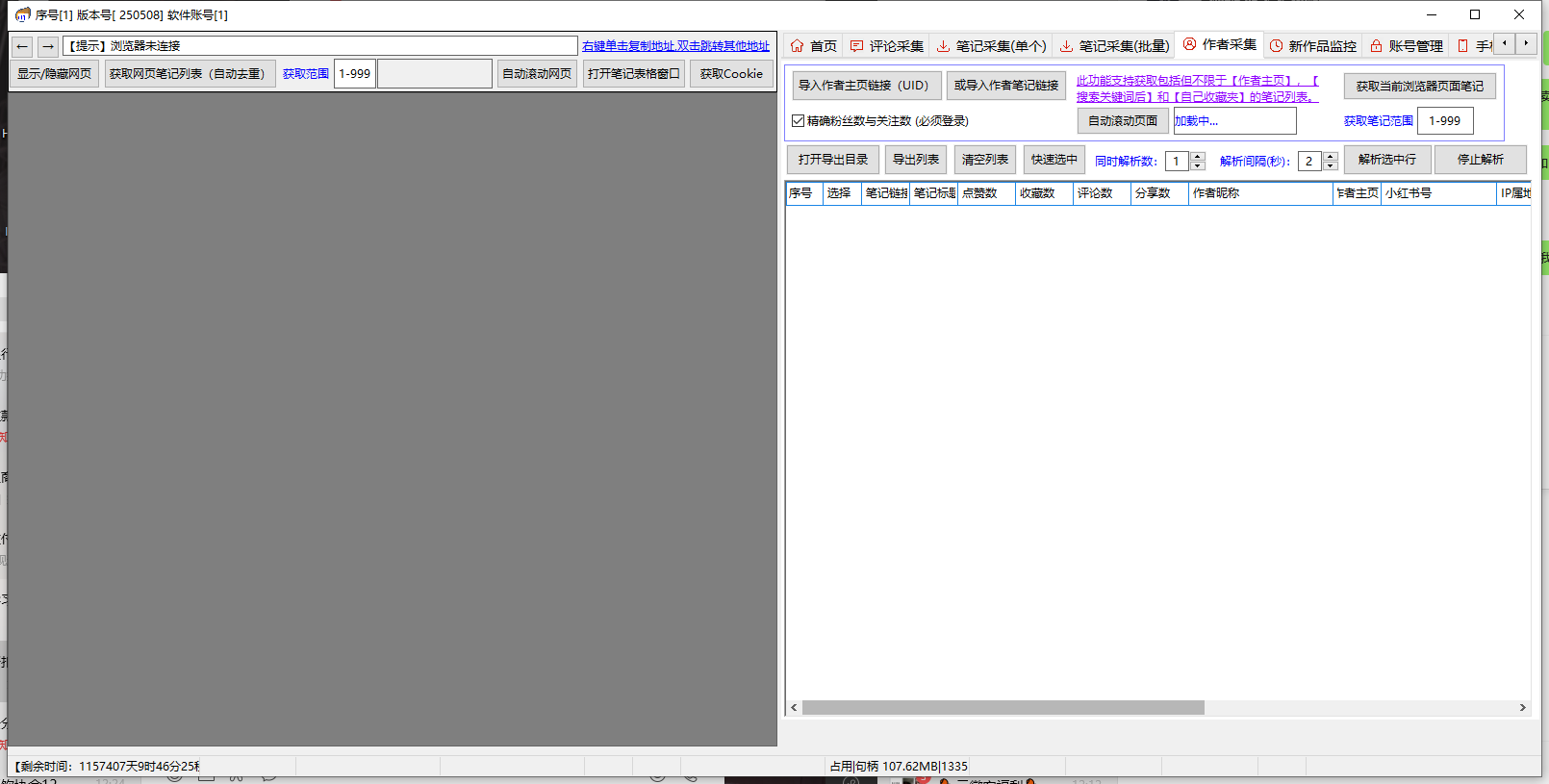Click the 获取笔记范围 label
1549x784 pixels.
click(x=1379, y=121)
